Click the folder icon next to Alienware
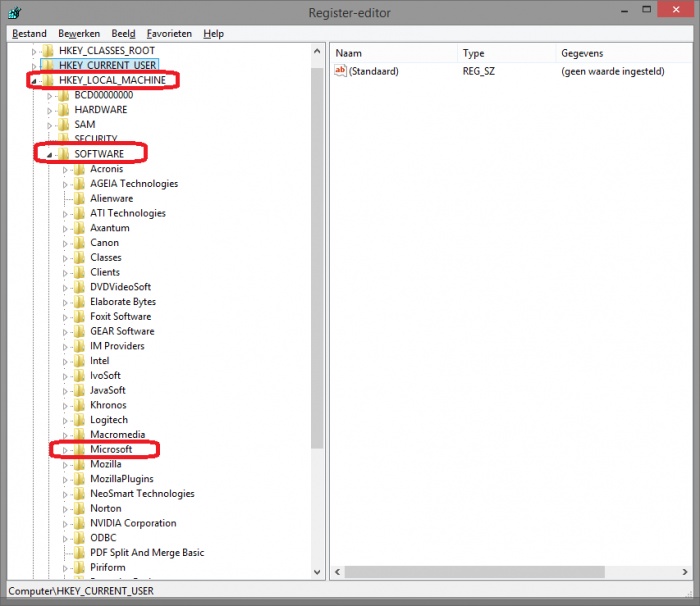Image resolution: width=700 pixels, height=606 pixels. pos(79,198)
